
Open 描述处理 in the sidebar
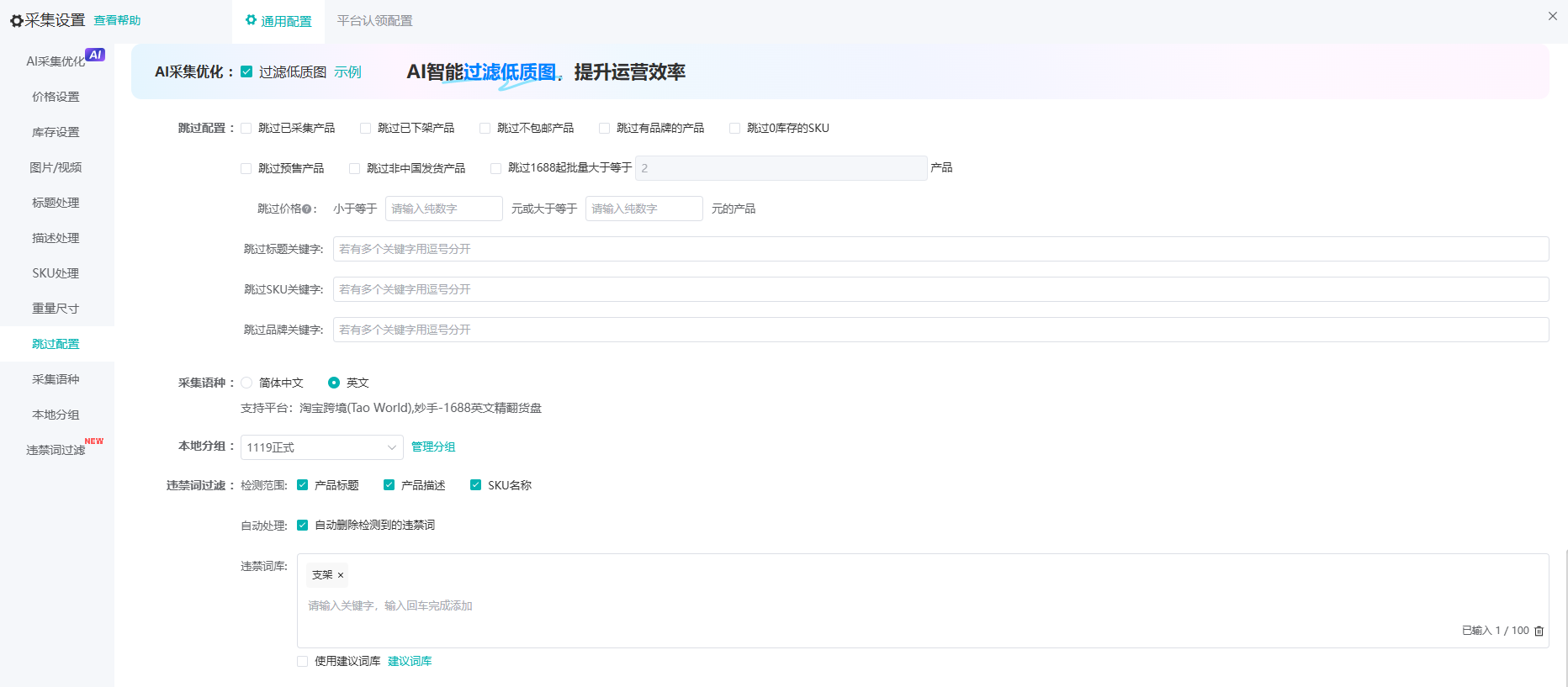pyautogui.click(x=57, y=238)
